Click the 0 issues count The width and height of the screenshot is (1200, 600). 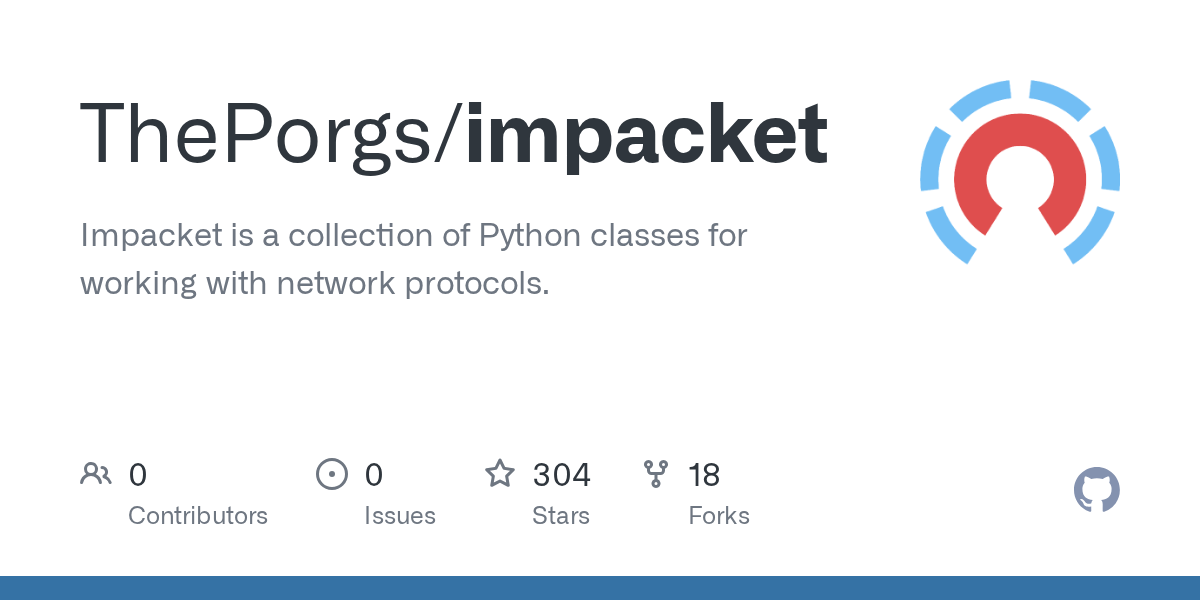point(374,475)
